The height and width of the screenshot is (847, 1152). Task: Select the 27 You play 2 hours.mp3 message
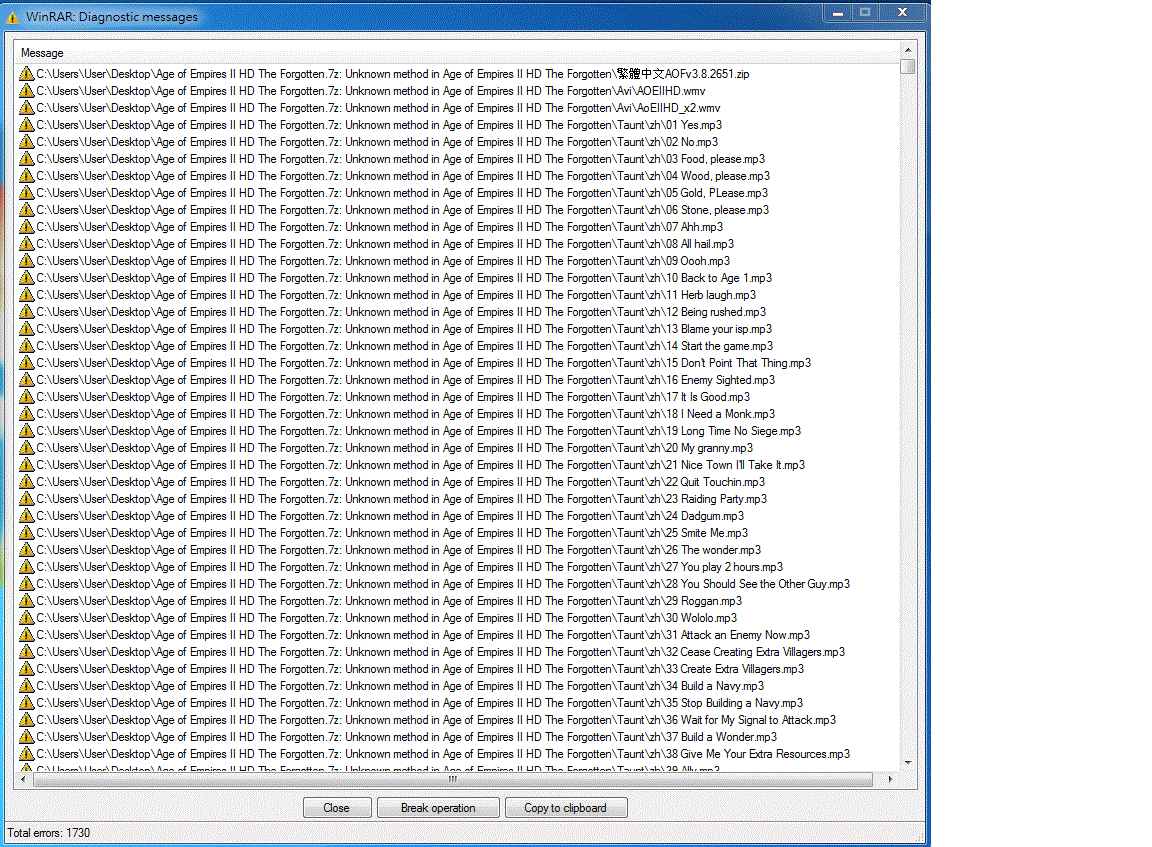401,566
